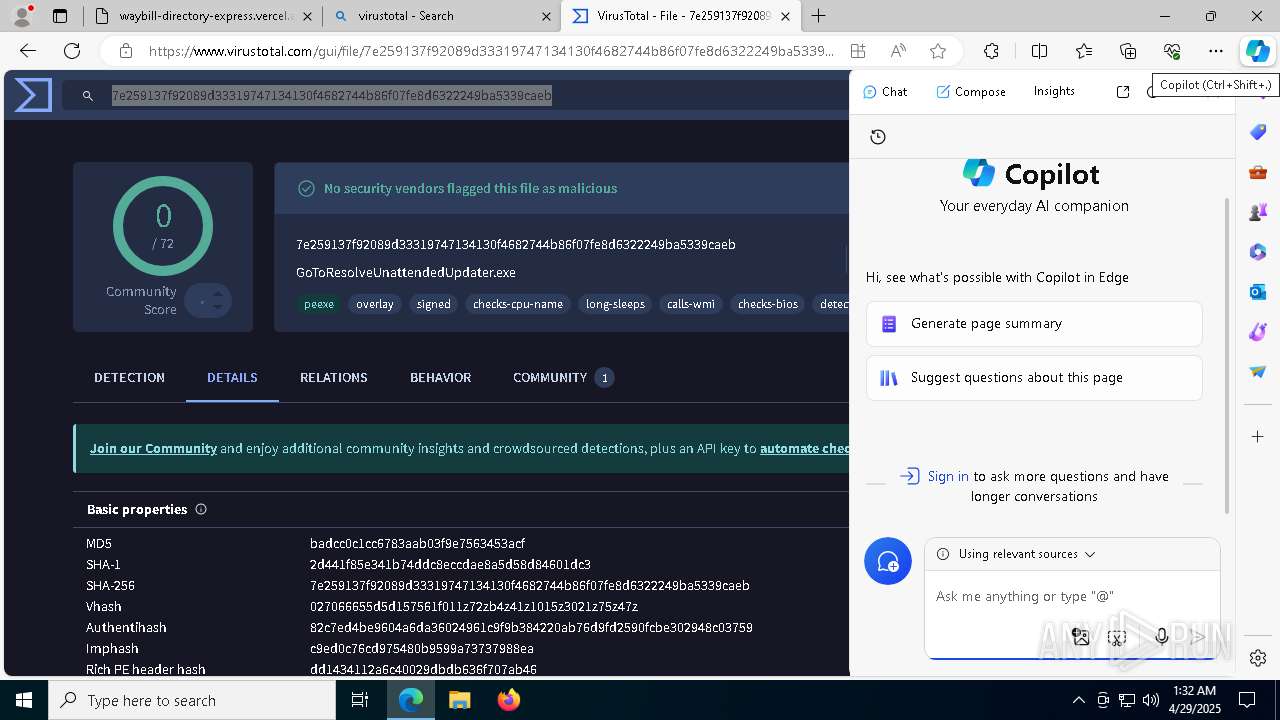Close the waybill-directory-express tab

click(x=306, y=16)
